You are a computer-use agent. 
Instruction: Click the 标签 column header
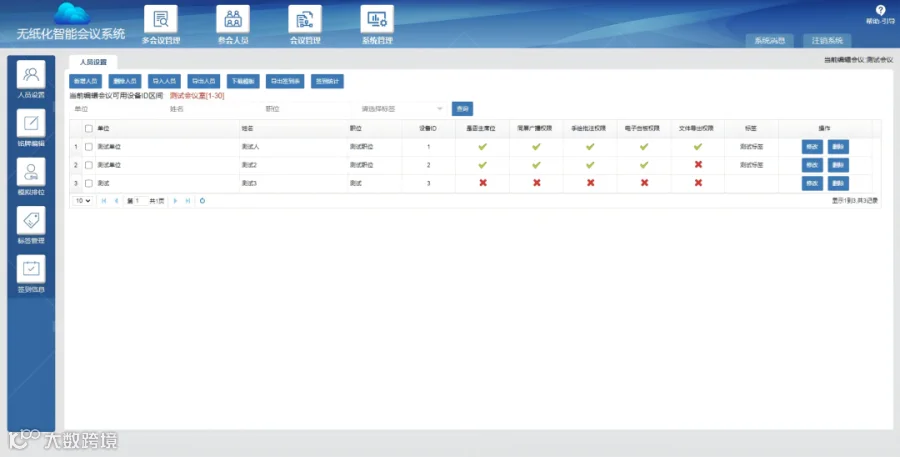(x=751, y=129)
